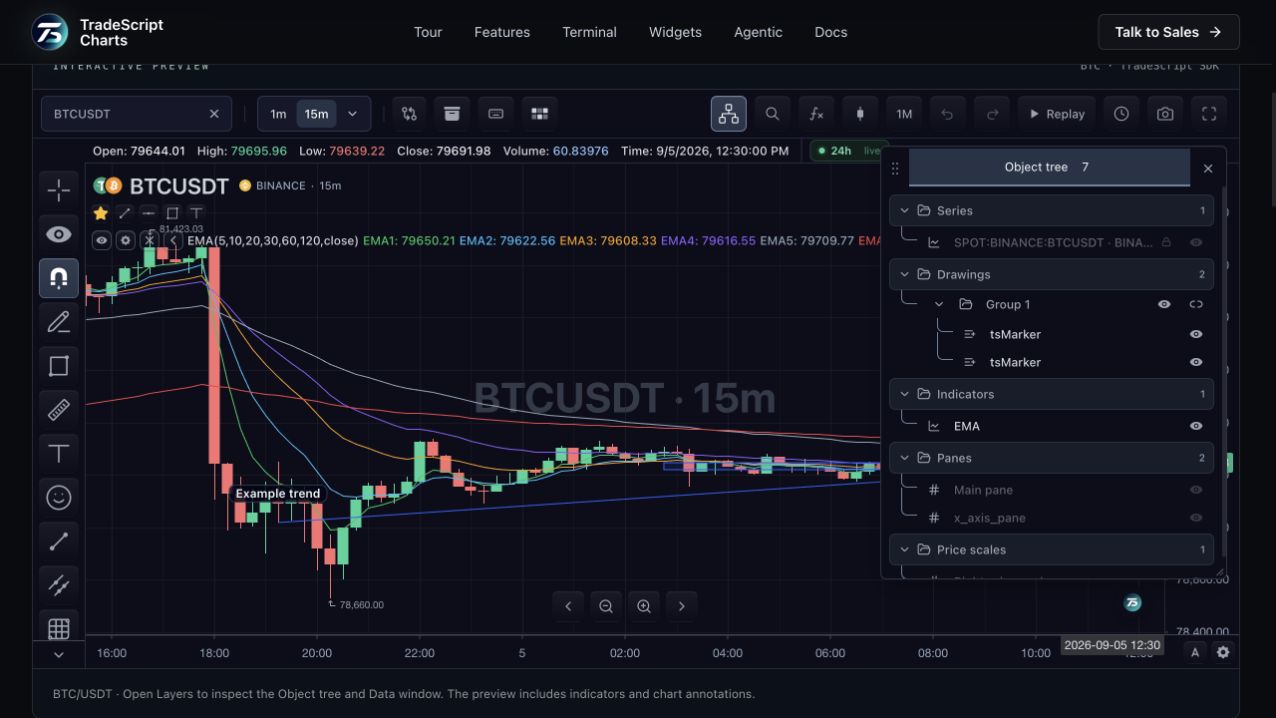Image resolution: width=1276 pixels, height=718 pixels.
Task: Expand more tools below left toolbar
Action: (59, 655)
